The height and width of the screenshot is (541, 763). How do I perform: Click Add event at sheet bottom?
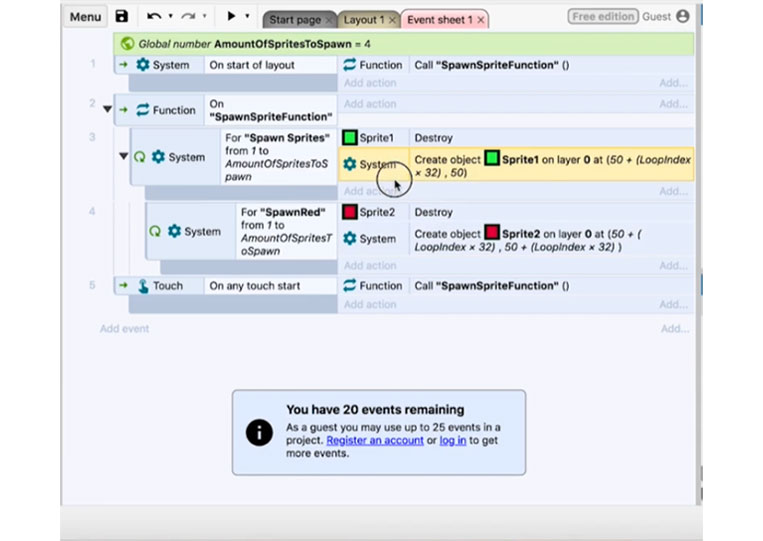[125, 329]
